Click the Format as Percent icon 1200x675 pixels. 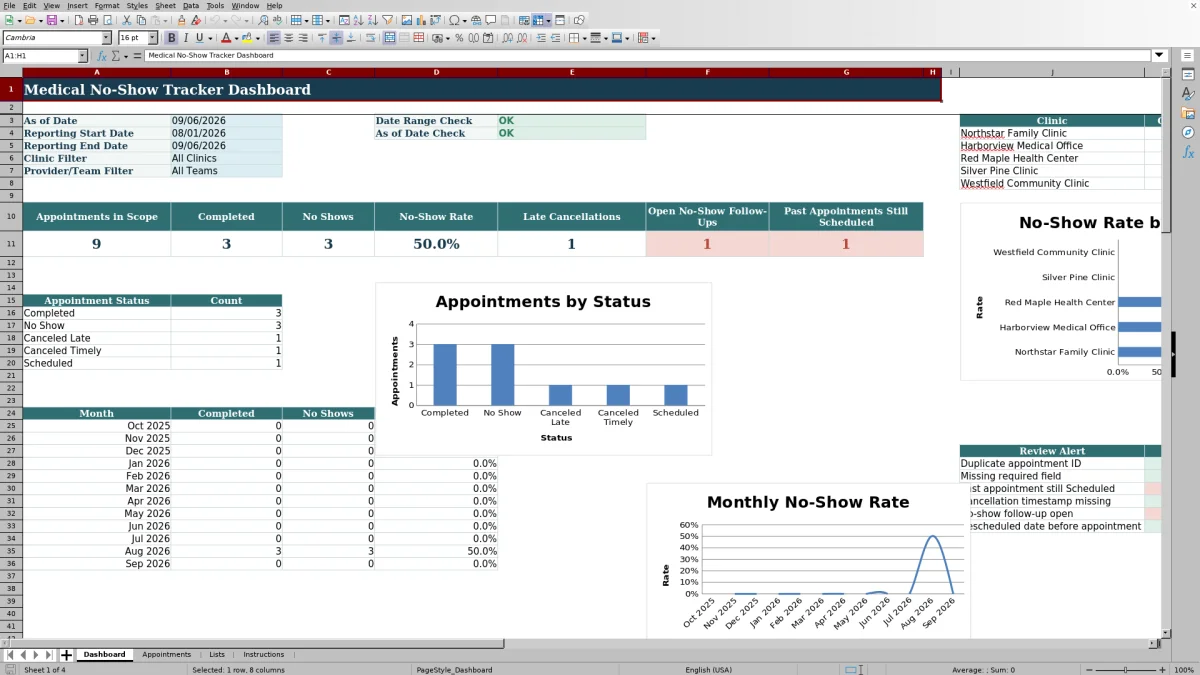tap(459, 38)
